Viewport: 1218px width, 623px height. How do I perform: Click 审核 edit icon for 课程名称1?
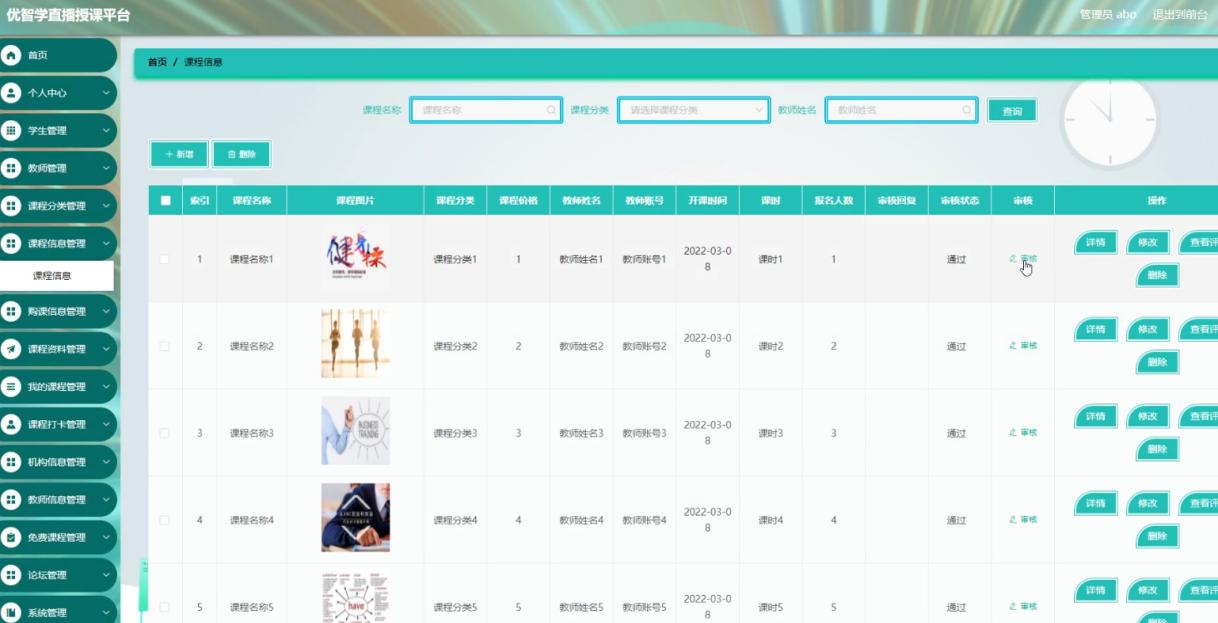tap(1013, 258)
